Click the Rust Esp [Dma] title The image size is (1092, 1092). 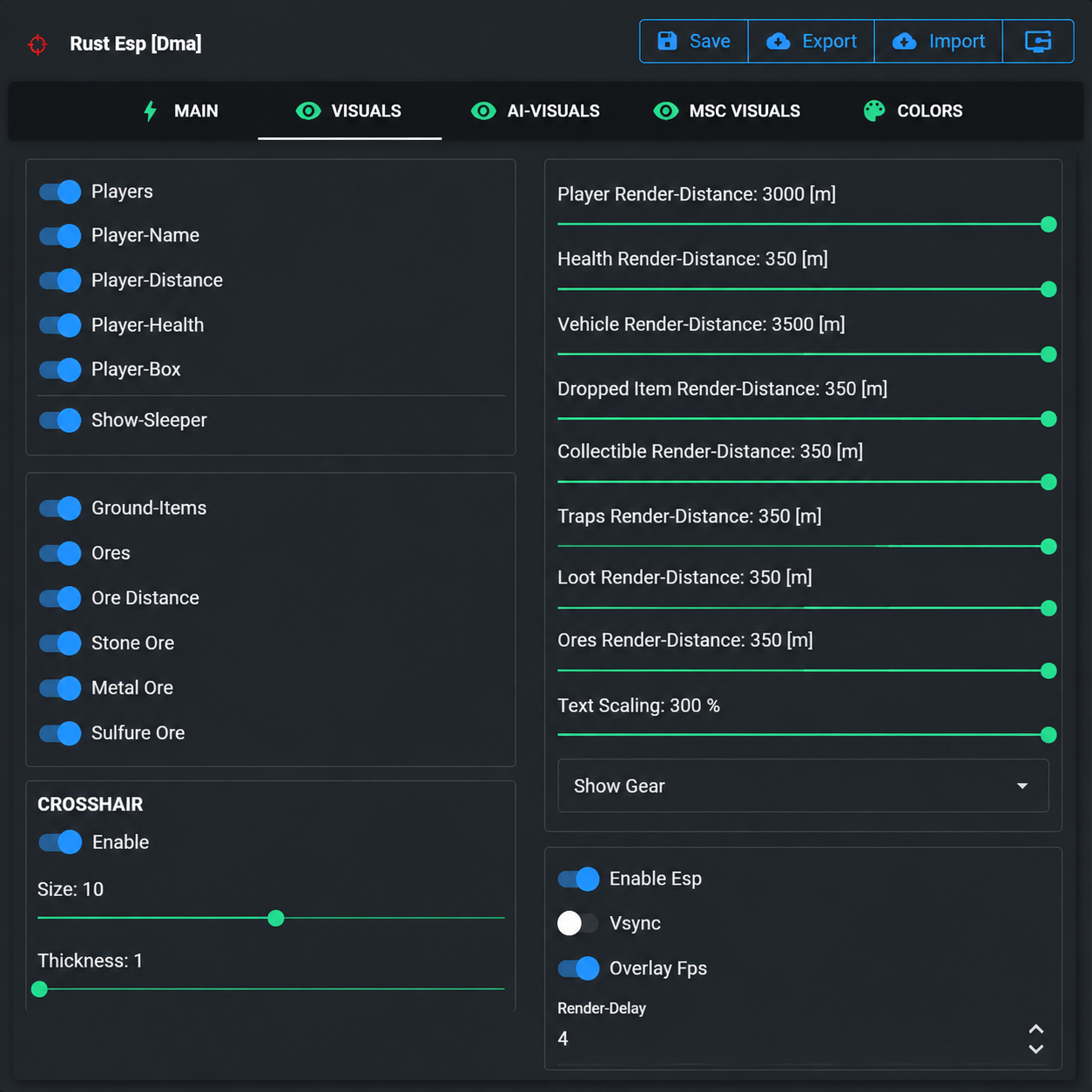click(136, 44)
